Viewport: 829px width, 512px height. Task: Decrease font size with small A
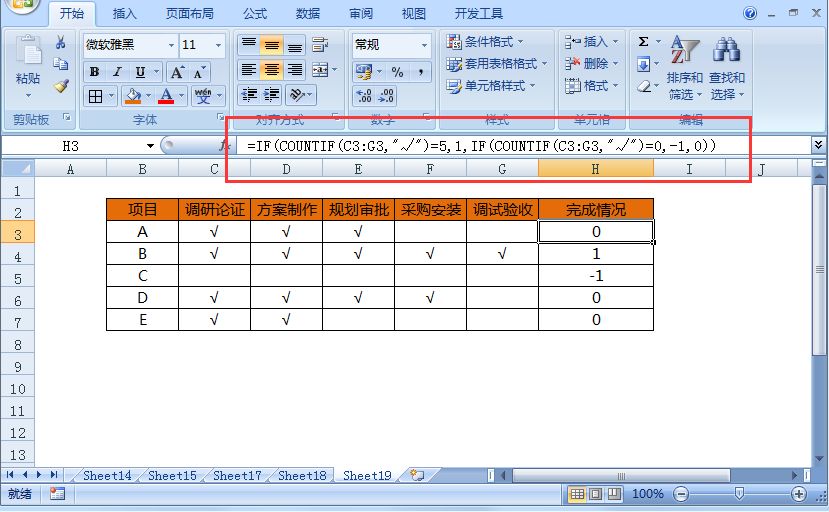coord(199,72)
